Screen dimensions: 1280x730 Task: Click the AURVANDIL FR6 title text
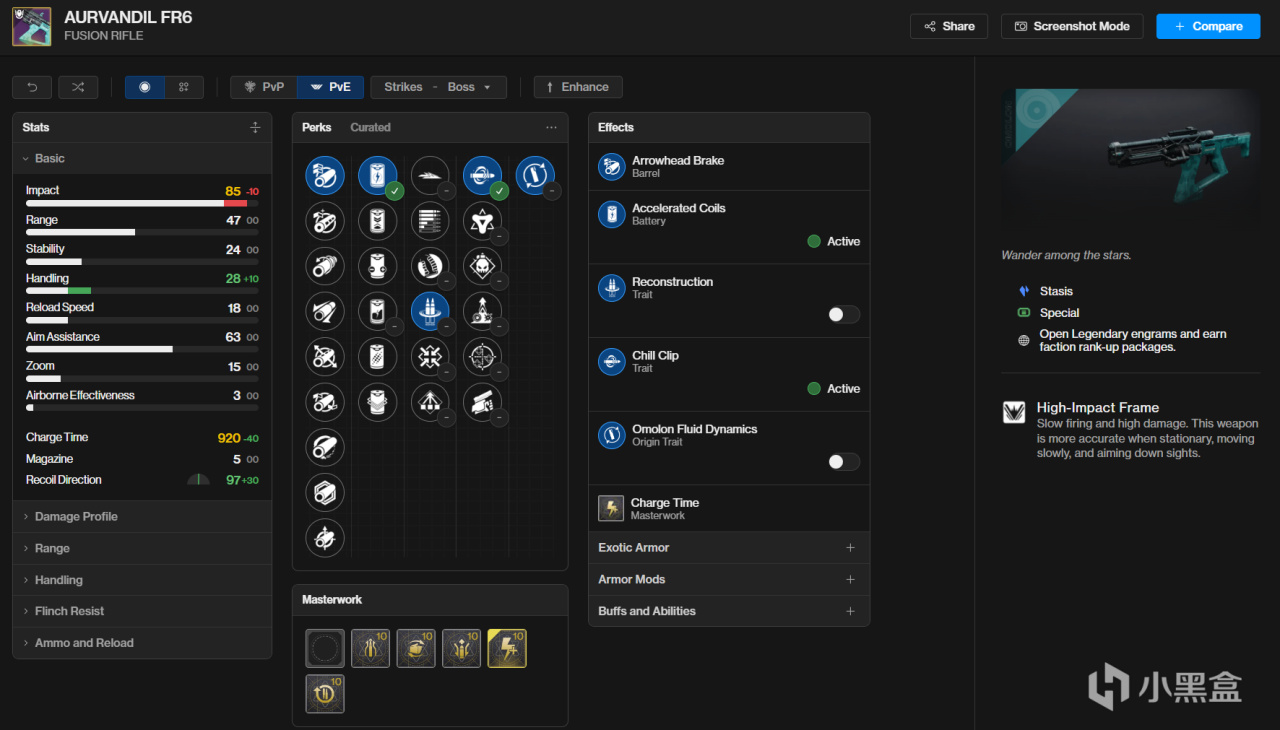point(128,17)
